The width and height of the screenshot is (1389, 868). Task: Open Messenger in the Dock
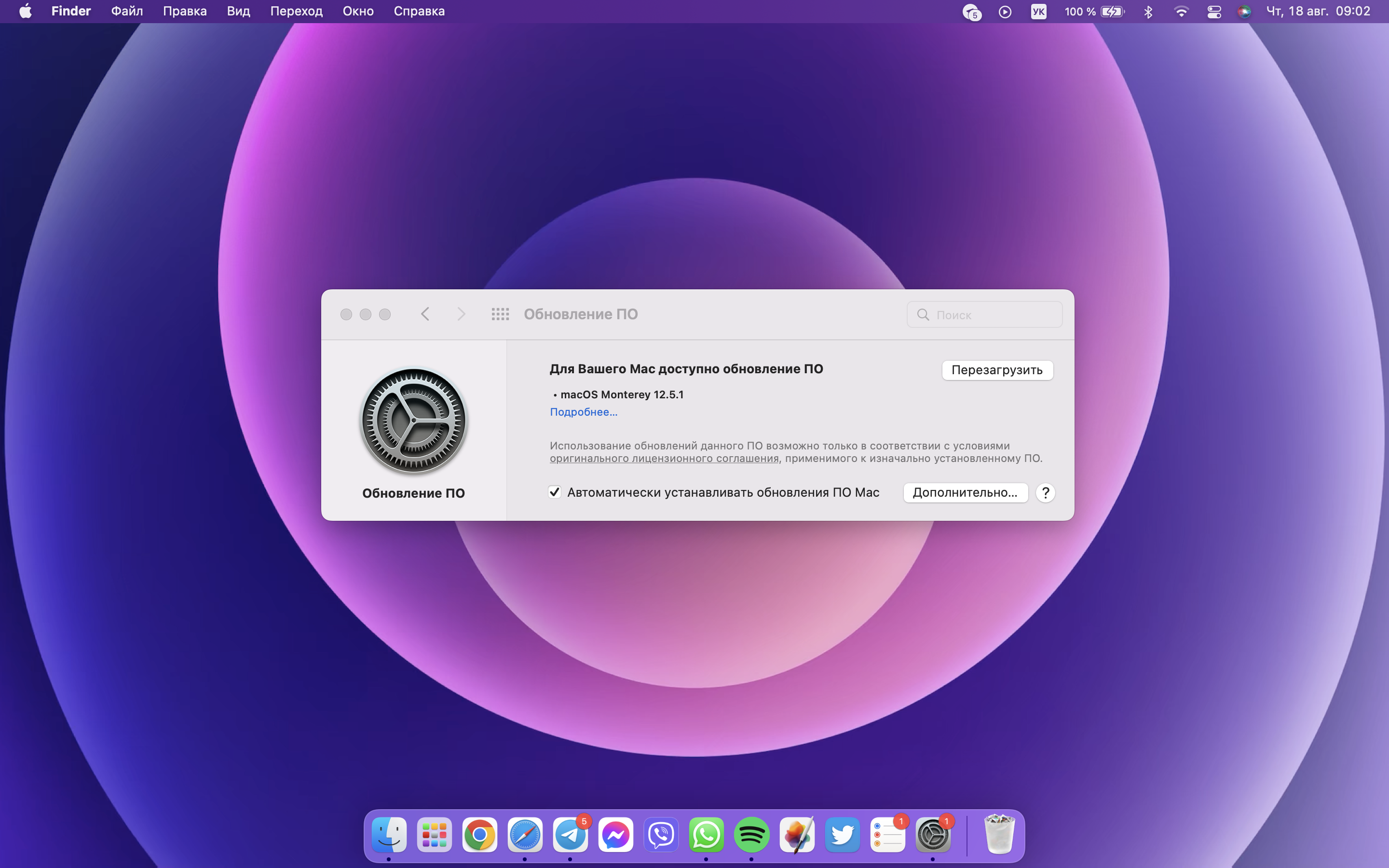615,835
